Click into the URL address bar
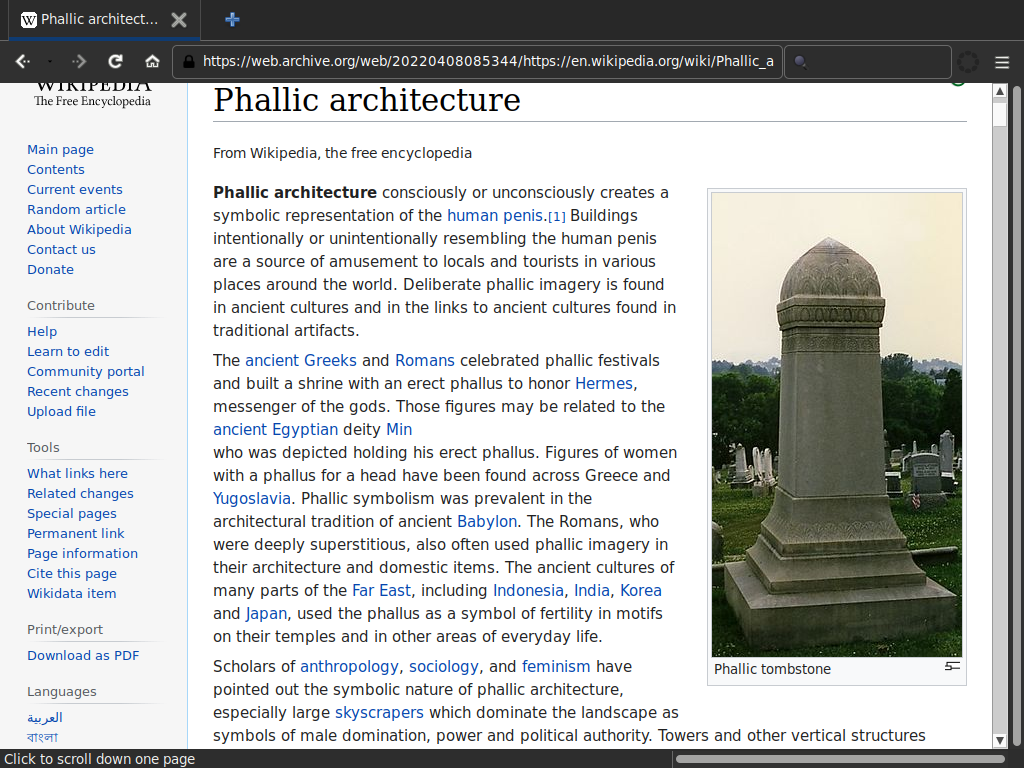 [x=487, y=61]
